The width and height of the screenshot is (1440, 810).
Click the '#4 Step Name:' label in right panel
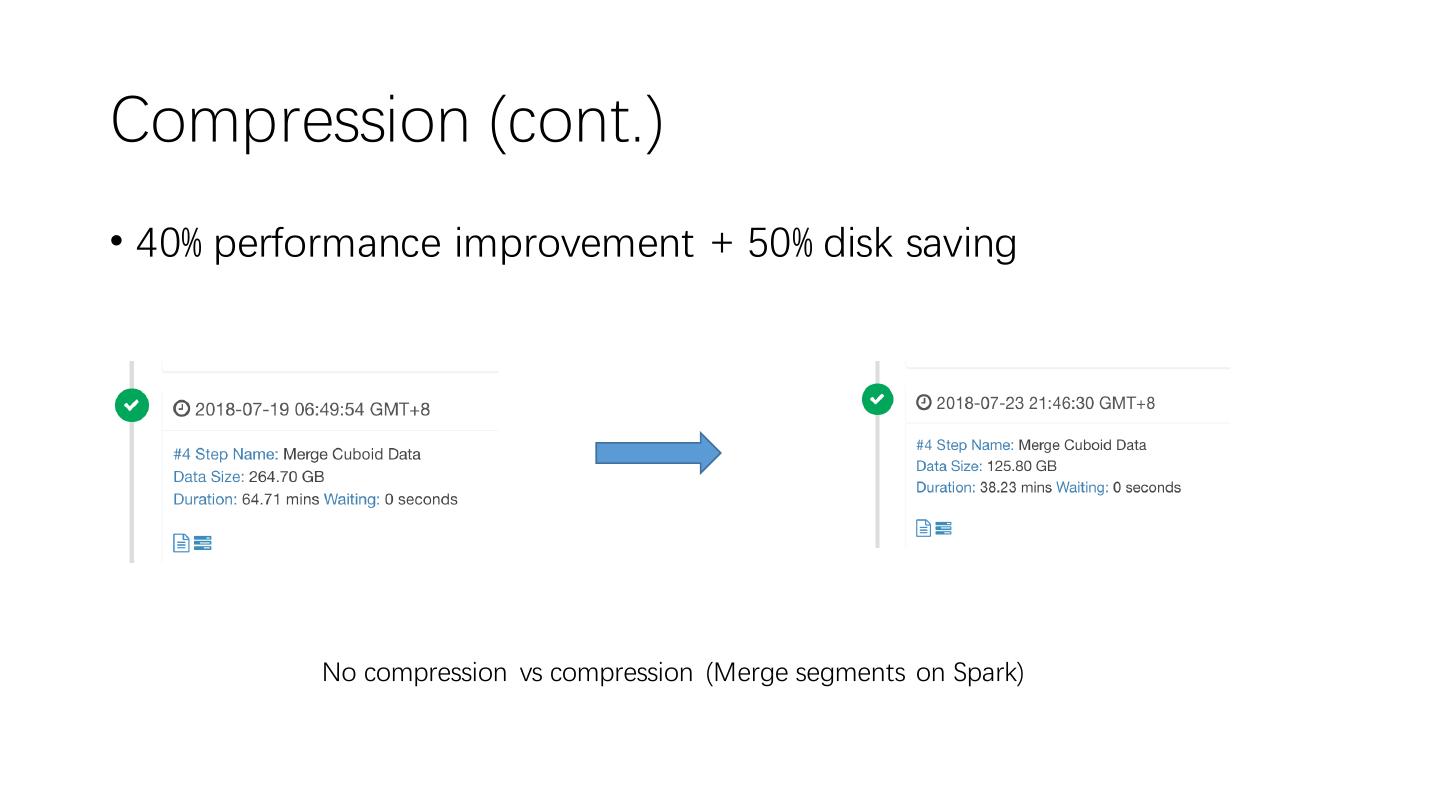(964, 445)
